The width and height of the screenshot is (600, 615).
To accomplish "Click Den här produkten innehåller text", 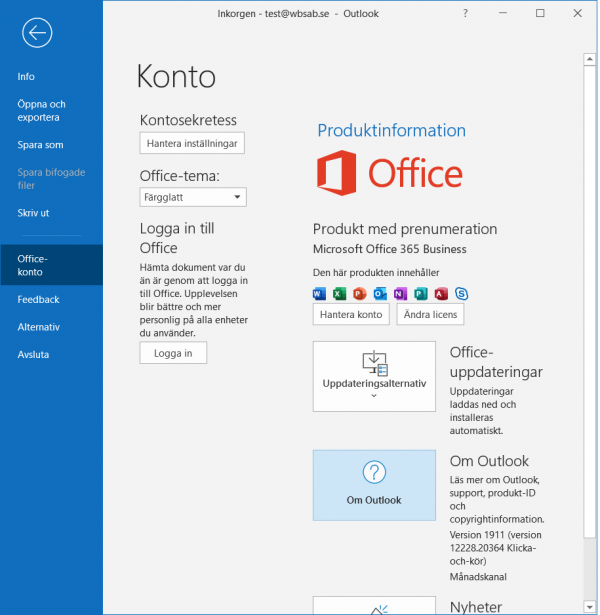I will tap(376, 273).
